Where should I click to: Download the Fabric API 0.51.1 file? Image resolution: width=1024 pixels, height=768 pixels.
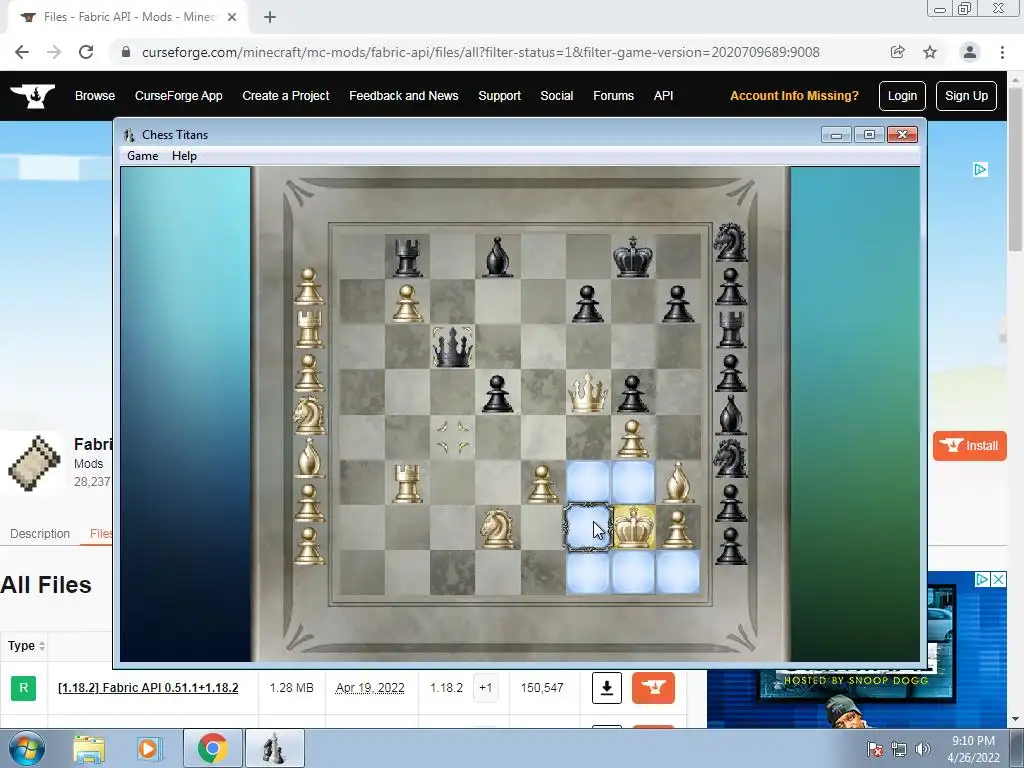coord(607,688)
